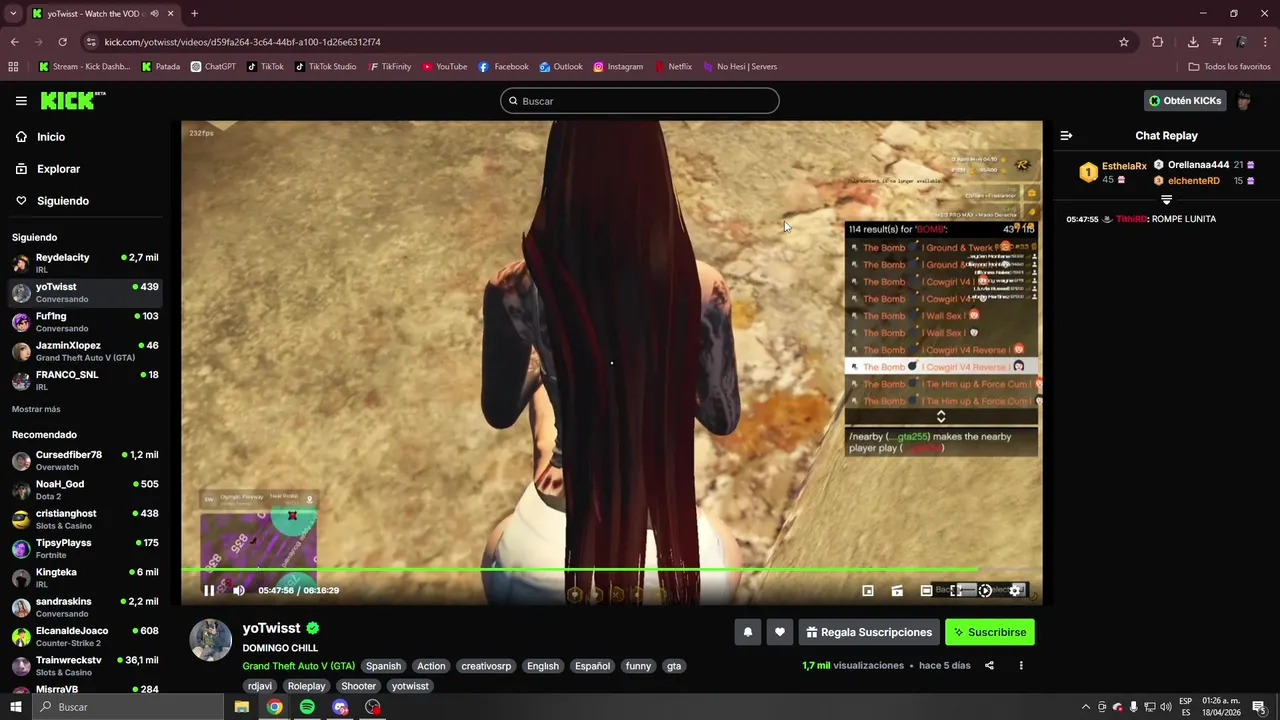The width and height of the screenshot is (1280, 720).
Task: Open the Explorar page
Action: pos(58,169)
